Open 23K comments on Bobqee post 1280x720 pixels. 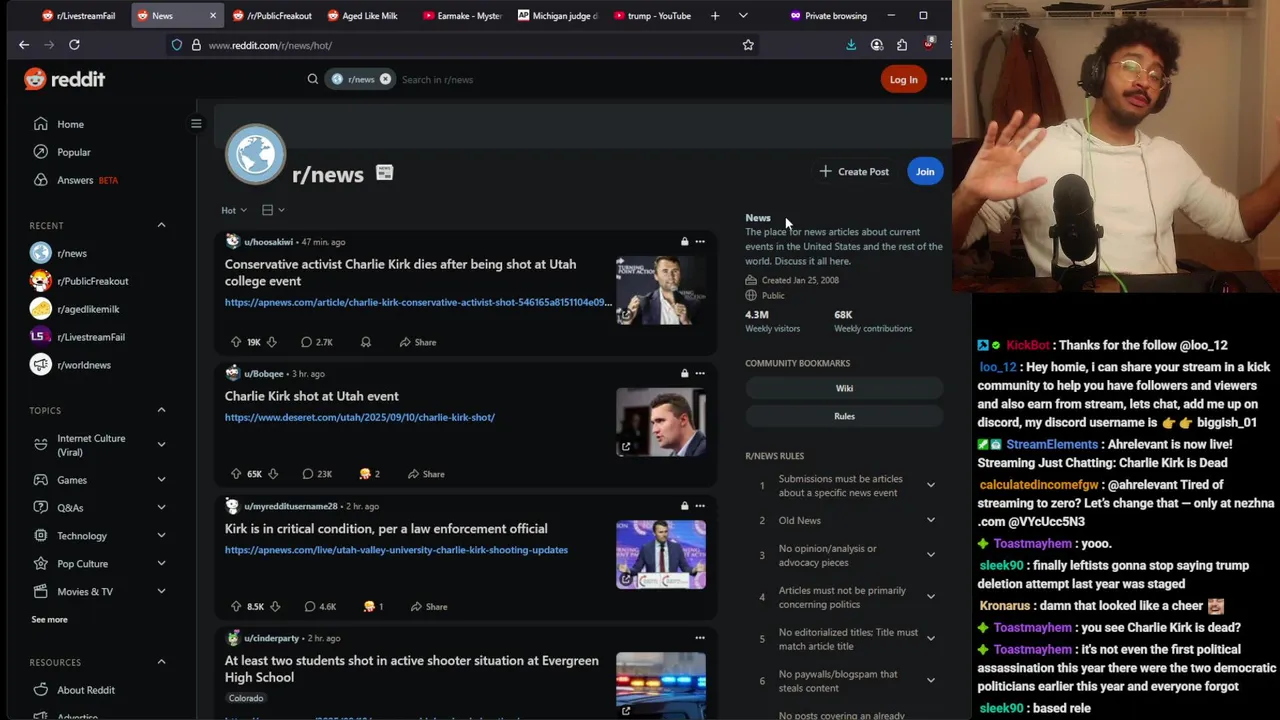point(317,474)
